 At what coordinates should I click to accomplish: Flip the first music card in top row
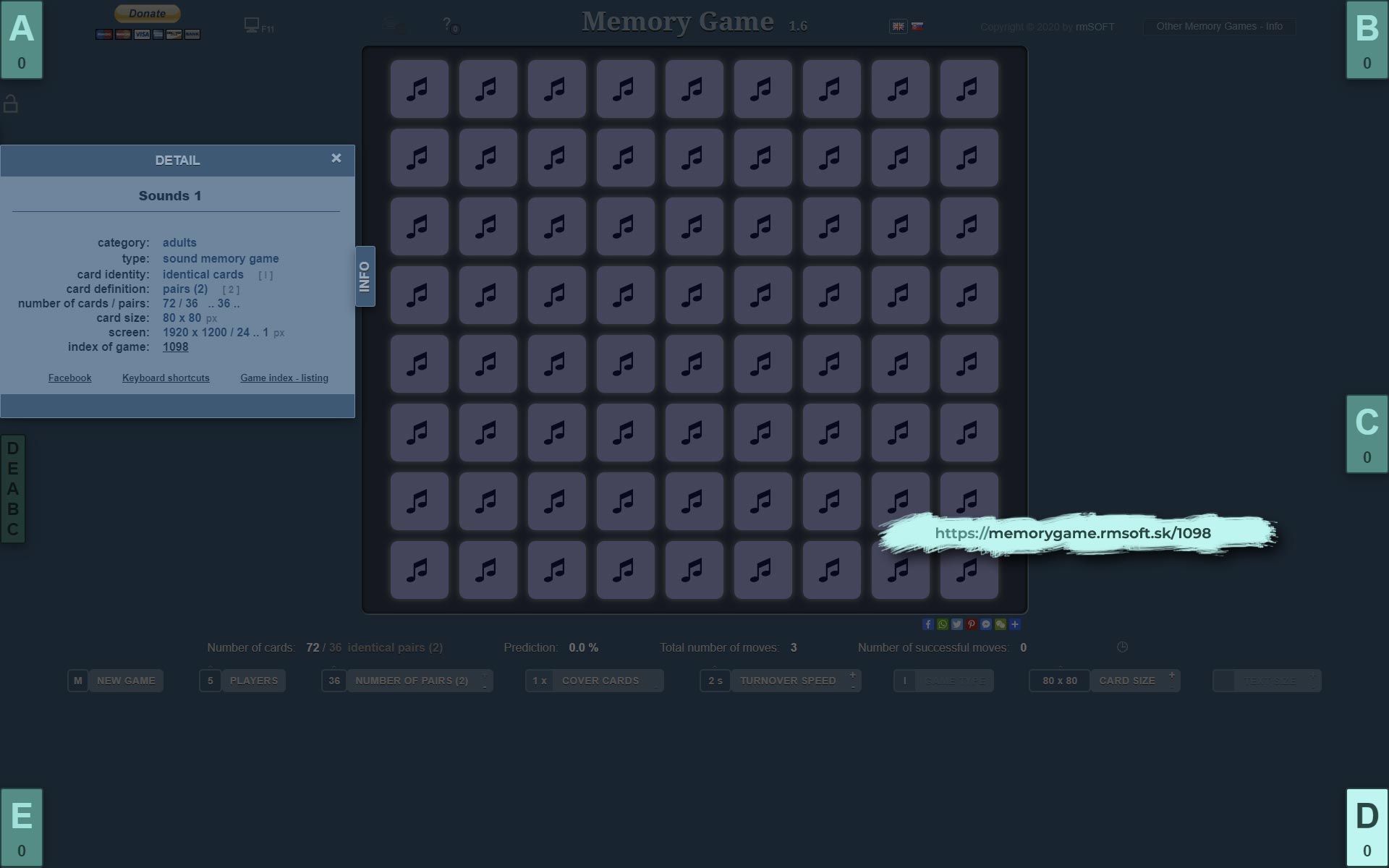click(419, 89)
